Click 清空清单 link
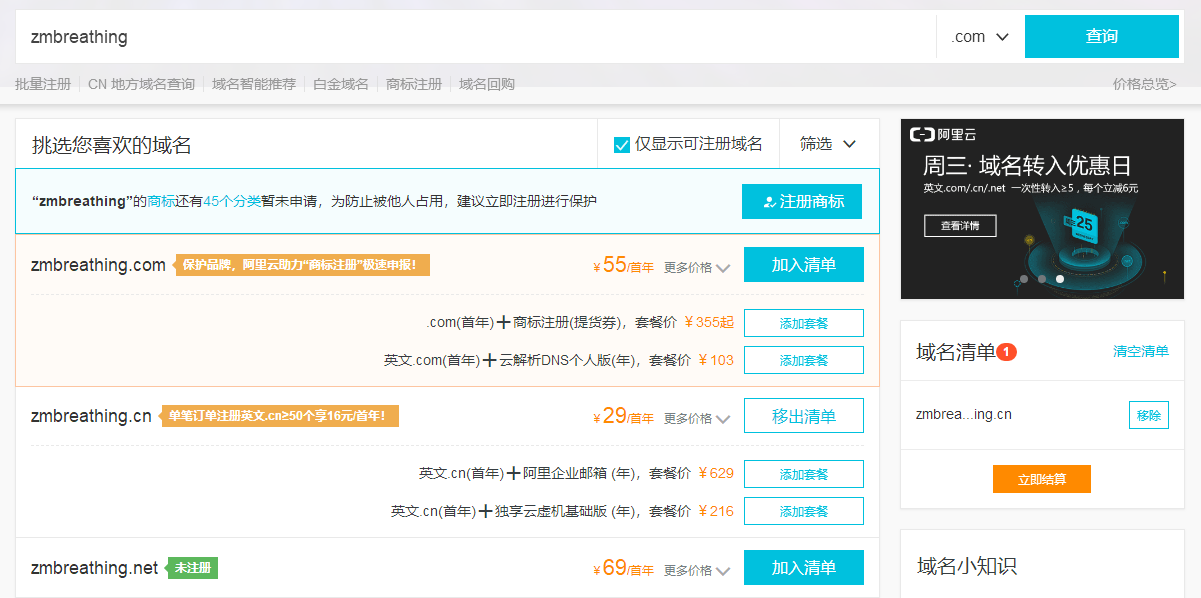The width and height of the screenshot is (1201, 598). [x=1141, y=351]
